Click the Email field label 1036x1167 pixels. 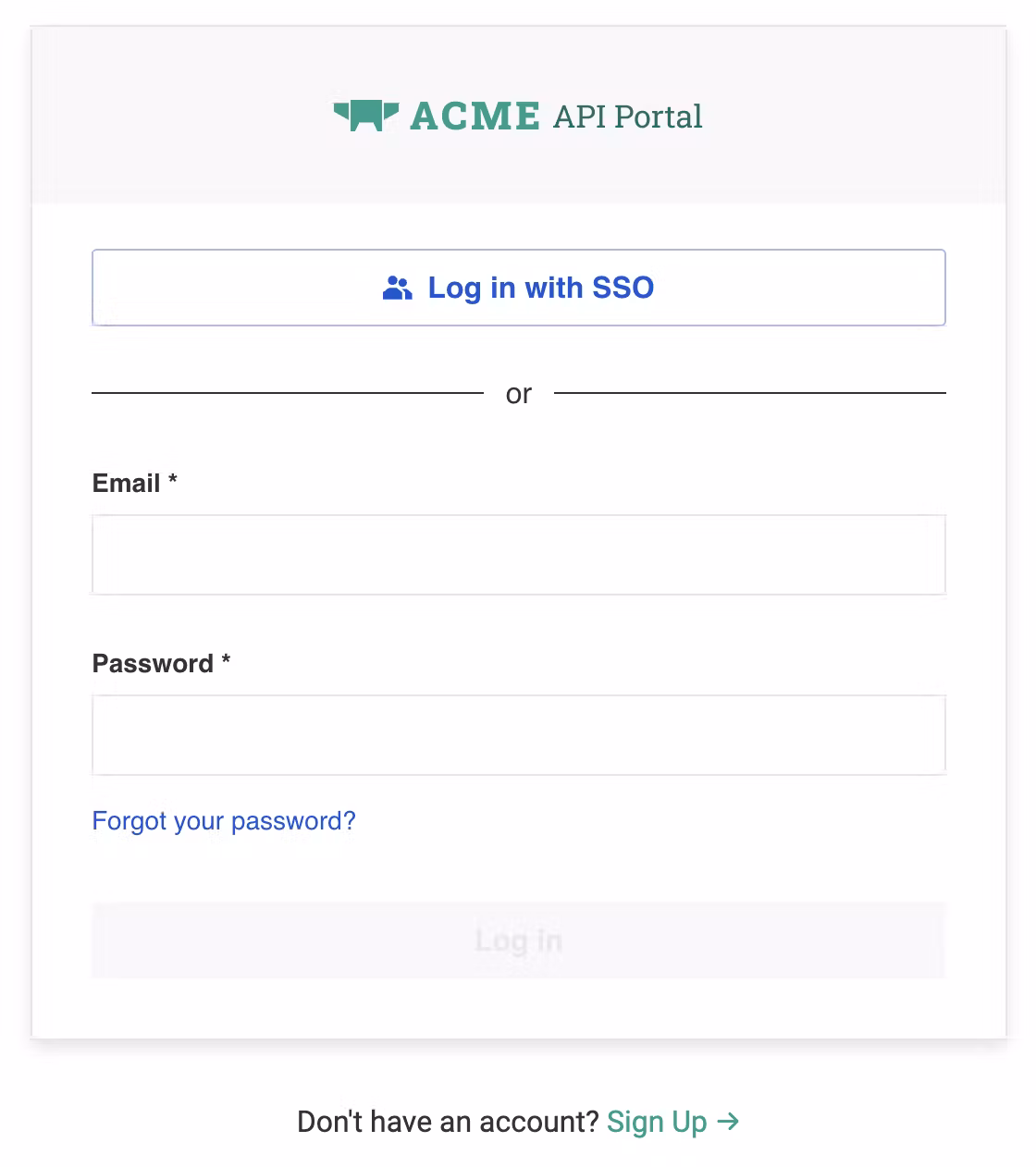[126, 484]
